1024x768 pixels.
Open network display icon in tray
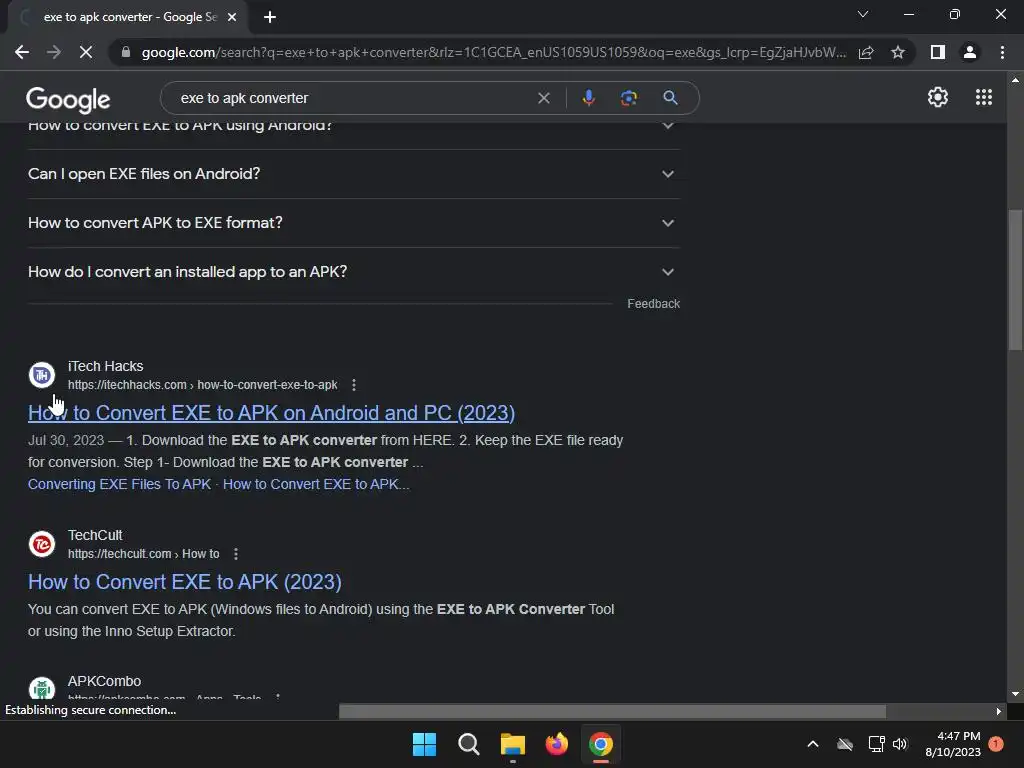[876, 744]
